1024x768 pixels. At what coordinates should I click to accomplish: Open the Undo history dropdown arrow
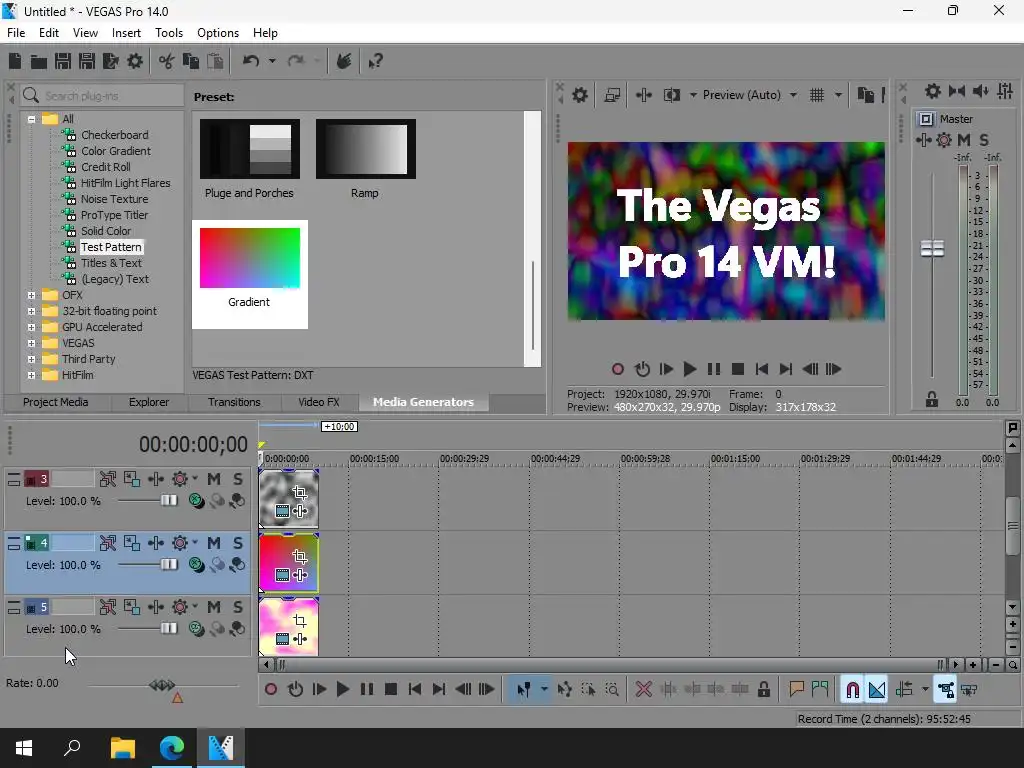(272, 61)
